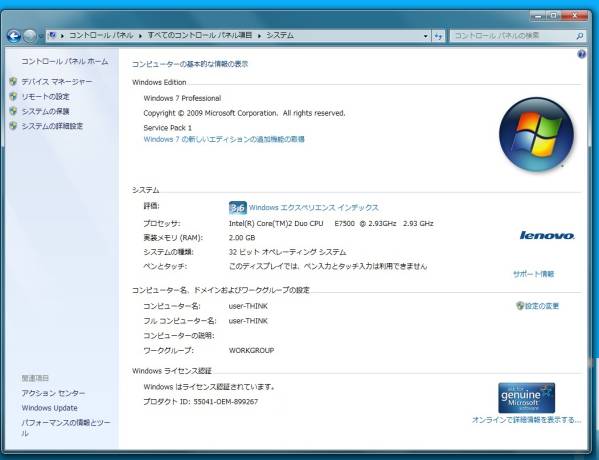Open the online details link under the genuine badge

click(526, 420)
